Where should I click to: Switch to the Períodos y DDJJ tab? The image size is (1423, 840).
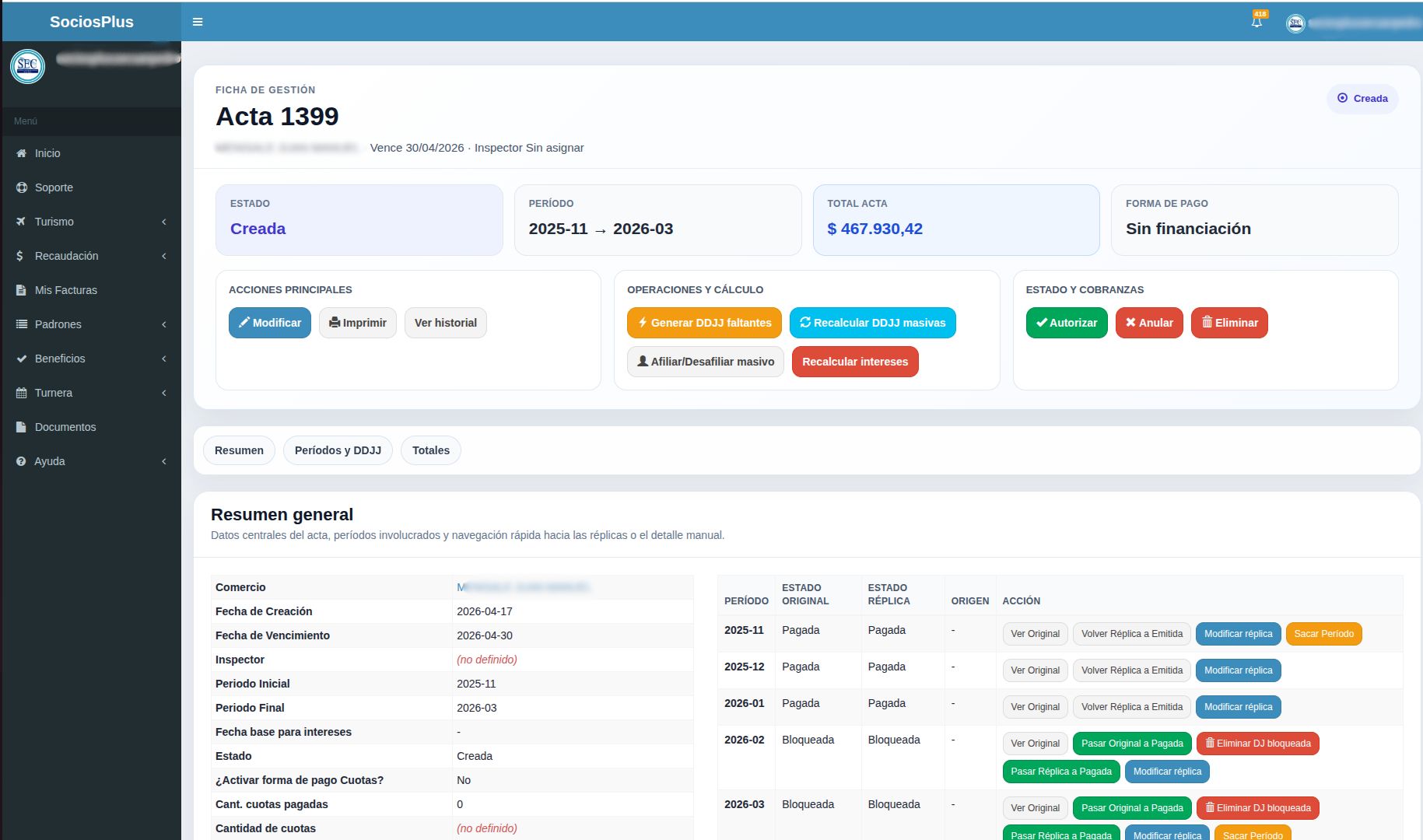coord(338,450)
